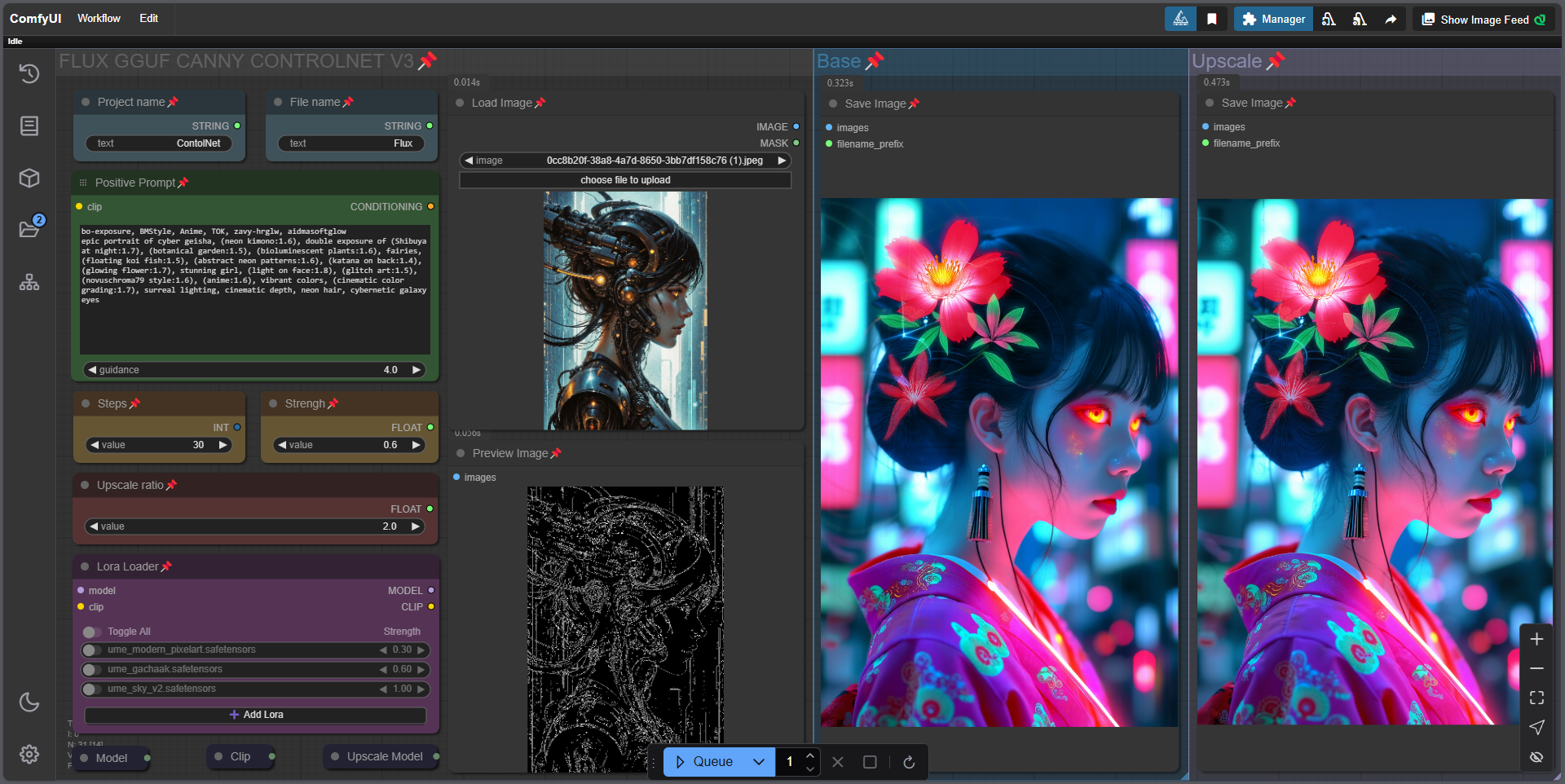Open the Edit menu

[x=148, y=18]
